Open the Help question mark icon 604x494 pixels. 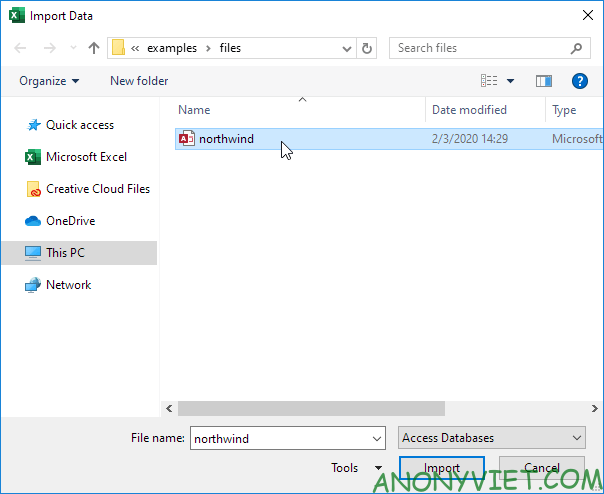click(x=579, y=81)
